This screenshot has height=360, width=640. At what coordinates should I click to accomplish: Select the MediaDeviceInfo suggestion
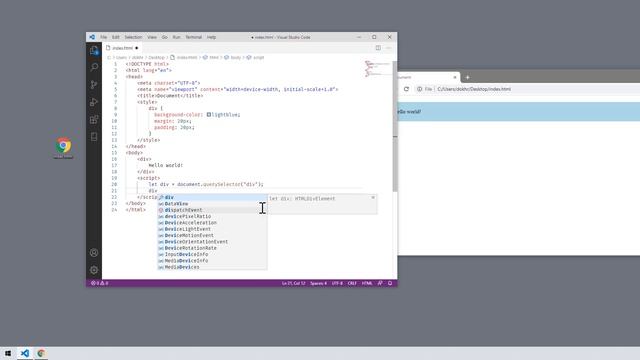[x=212, y=261]
